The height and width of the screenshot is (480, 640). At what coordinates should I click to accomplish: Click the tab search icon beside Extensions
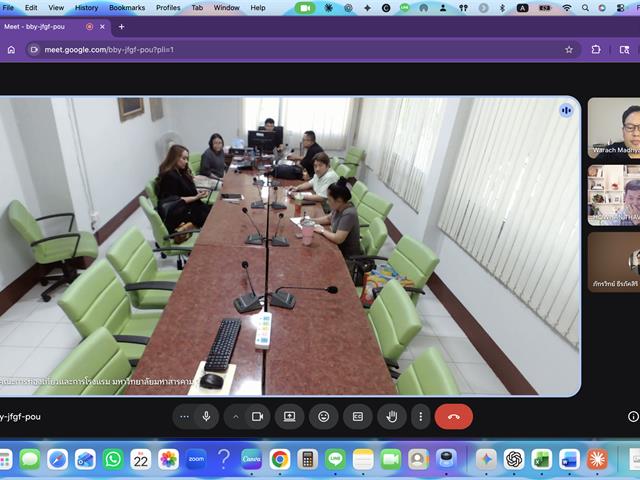pyautogui.click(x=624, y=49)
